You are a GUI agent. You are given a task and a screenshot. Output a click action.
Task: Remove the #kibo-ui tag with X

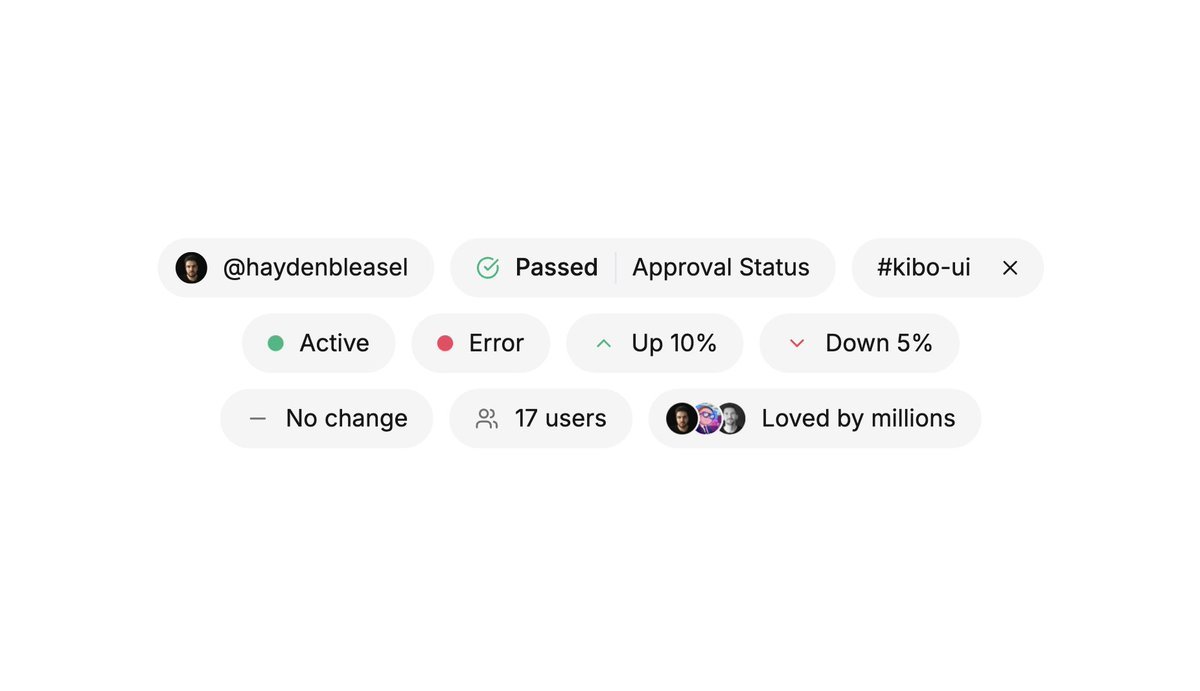point(1010,268)
